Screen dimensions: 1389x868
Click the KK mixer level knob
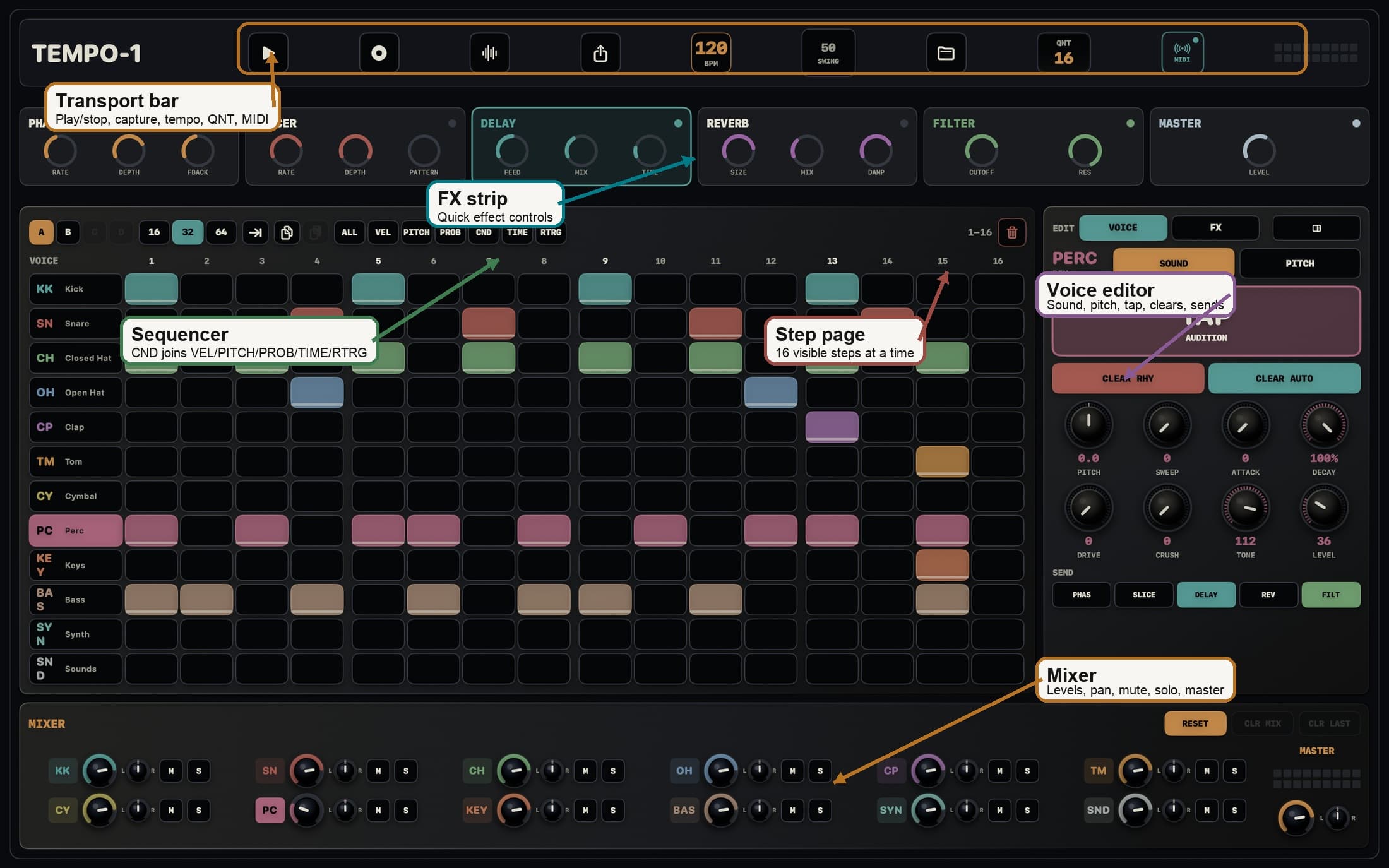click(x=100, y=770)
